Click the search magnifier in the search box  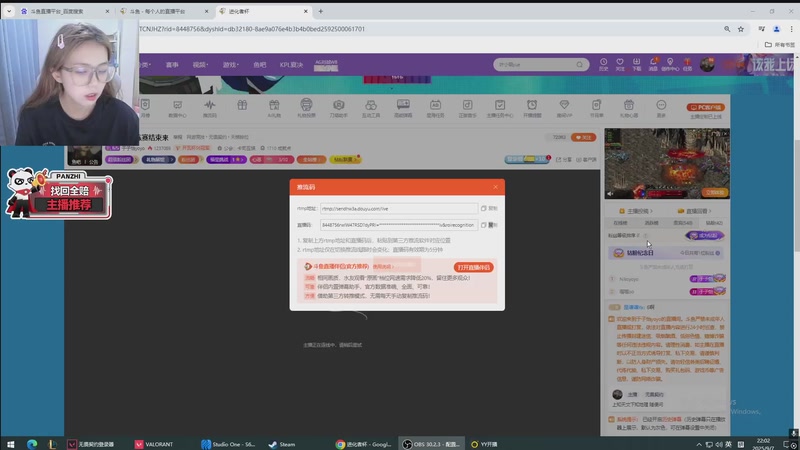[580, 65]
